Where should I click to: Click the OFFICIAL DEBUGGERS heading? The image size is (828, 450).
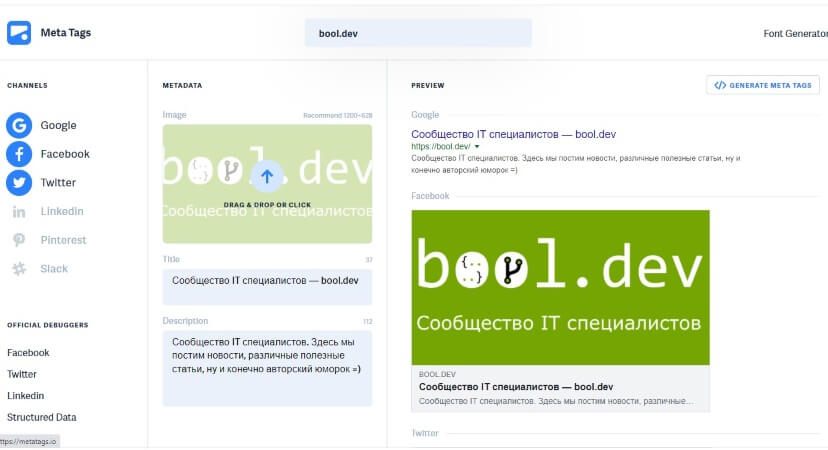tap(48, 325)
